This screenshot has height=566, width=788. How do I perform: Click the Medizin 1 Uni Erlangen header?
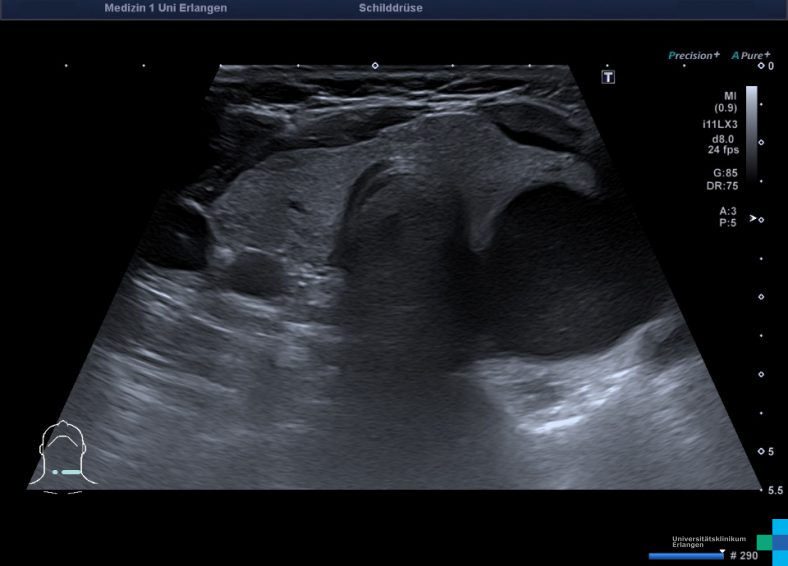click(165, 8)
